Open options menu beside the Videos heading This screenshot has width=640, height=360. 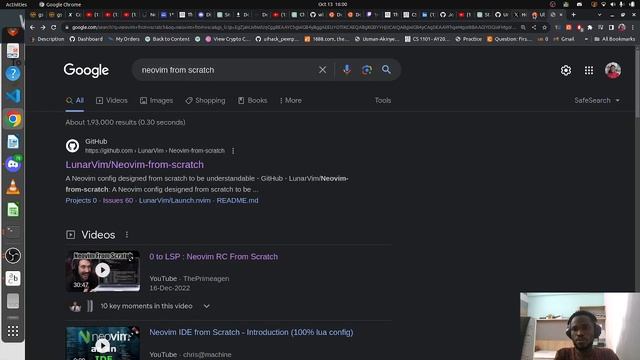pos(127,235)
